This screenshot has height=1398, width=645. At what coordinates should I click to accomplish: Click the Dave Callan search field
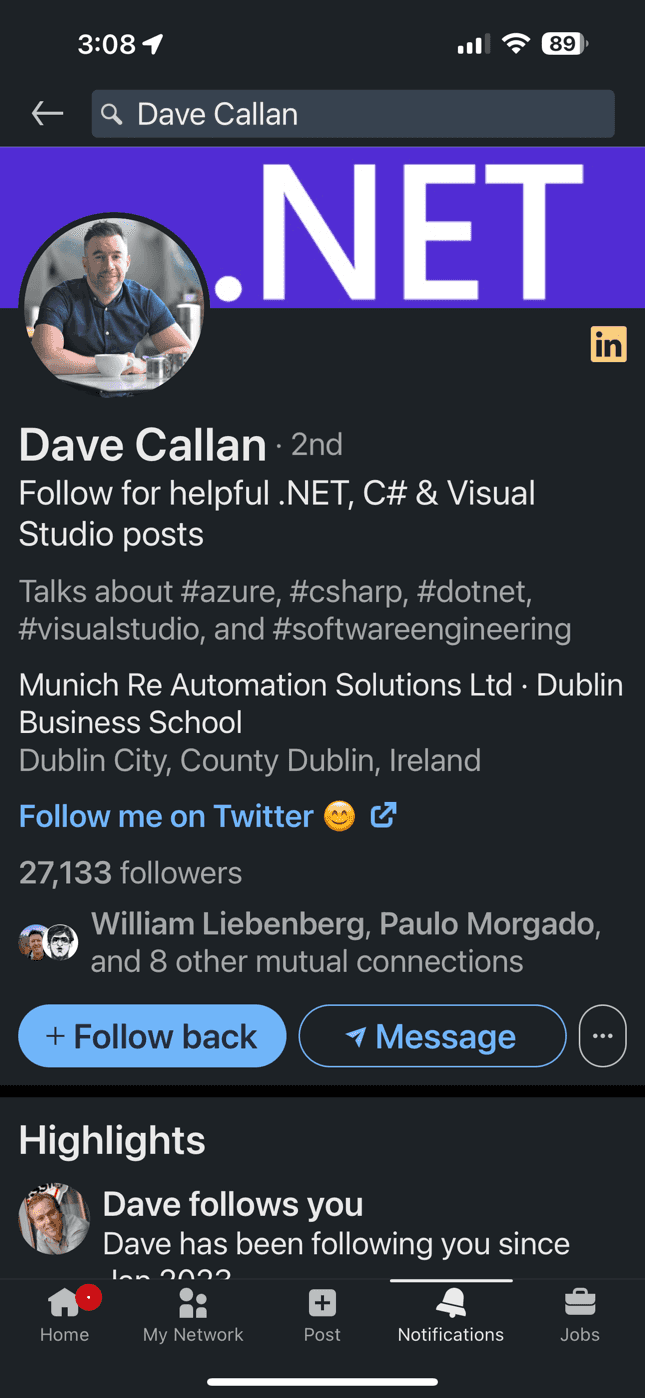(360, 114)
